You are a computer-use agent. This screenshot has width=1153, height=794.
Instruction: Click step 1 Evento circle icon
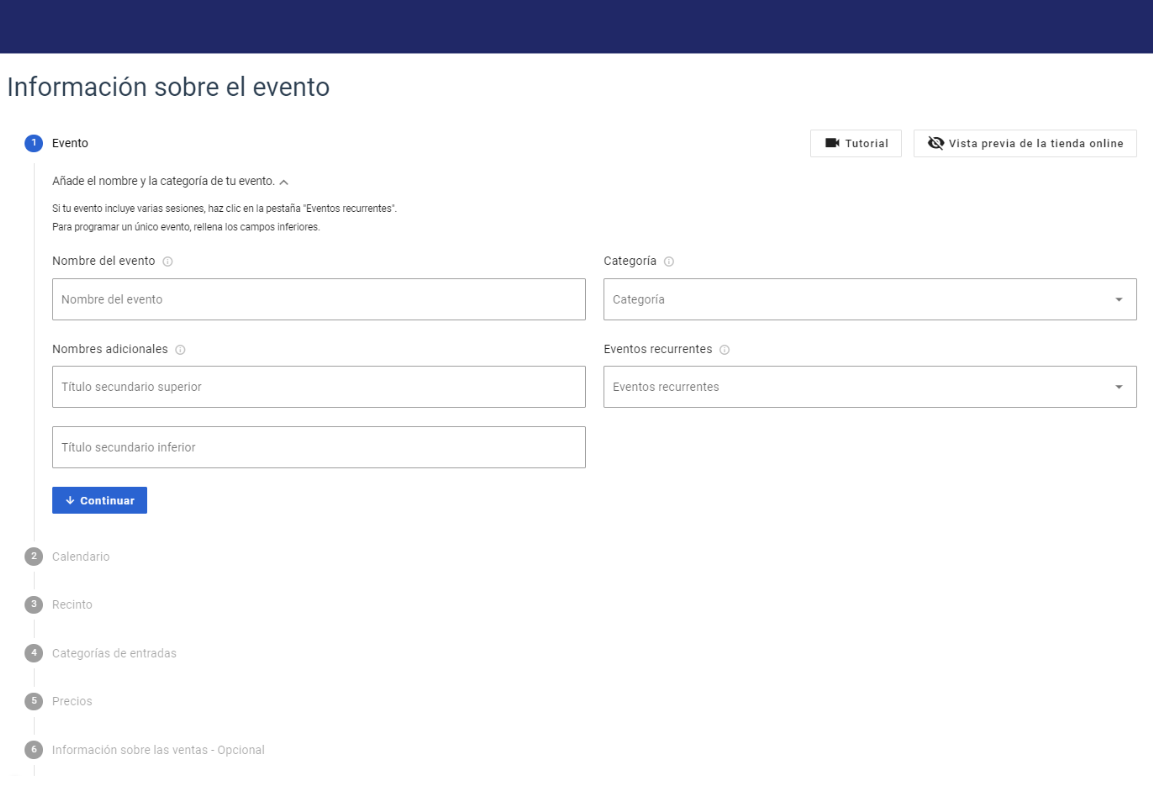(x=34, y=143)
